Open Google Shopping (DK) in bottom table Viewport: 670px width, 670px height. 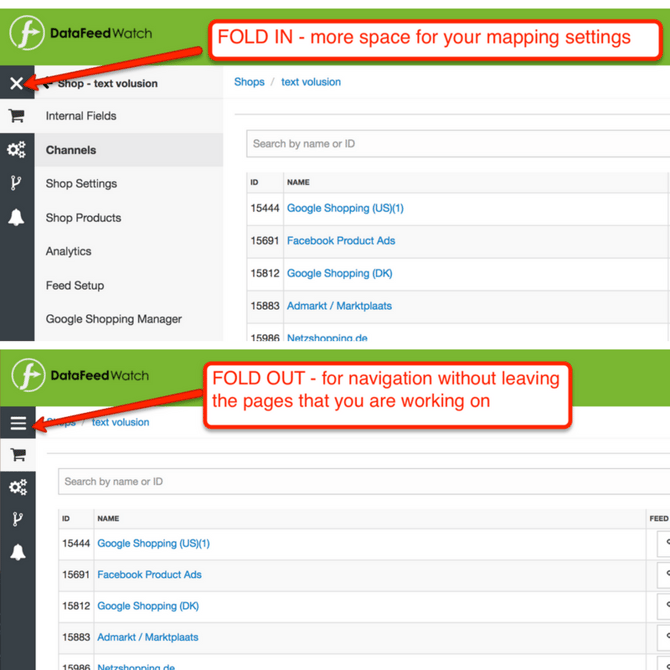tap(148, 606)
